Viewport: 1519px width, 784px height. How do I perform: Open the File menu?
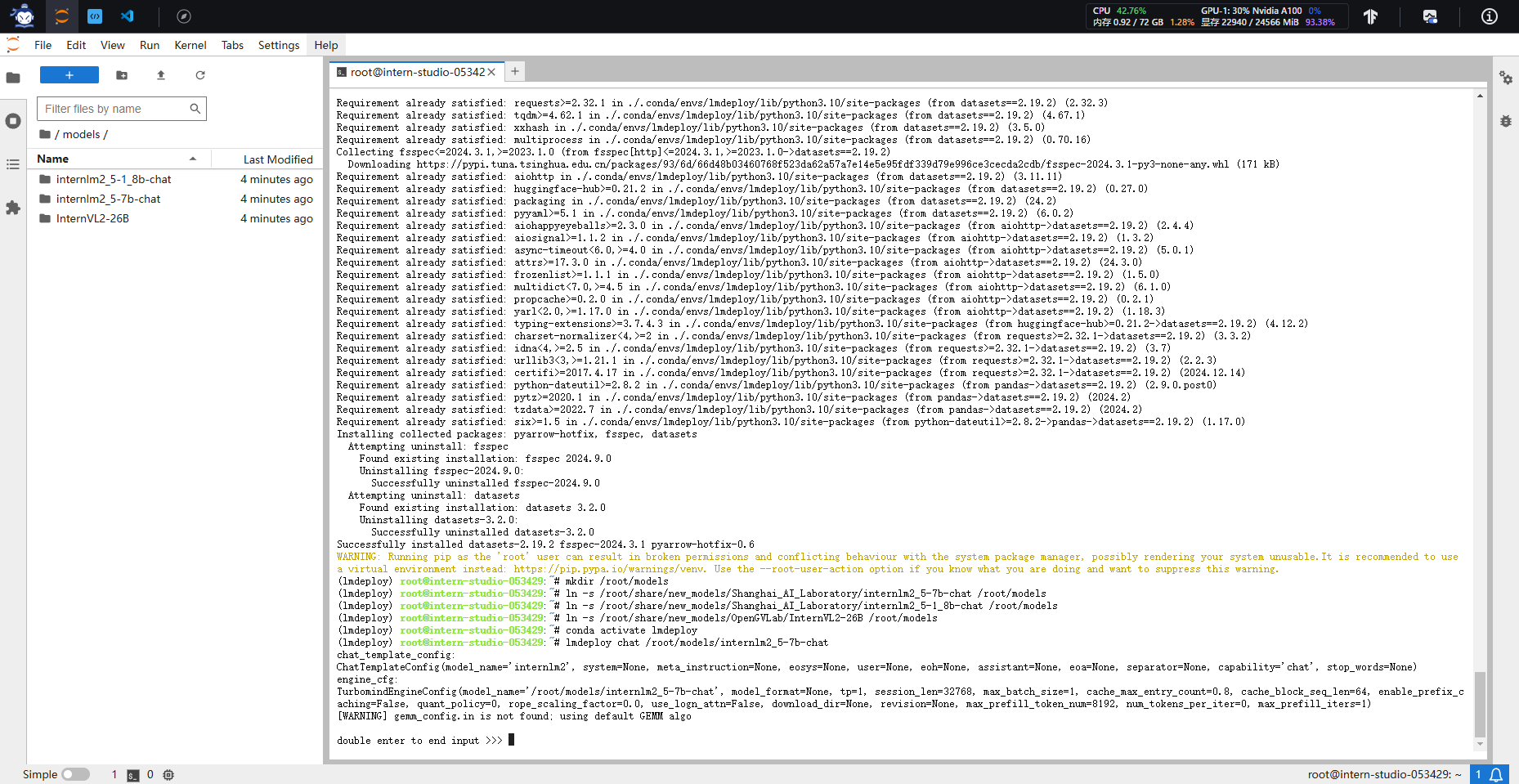tap(43, 45)
